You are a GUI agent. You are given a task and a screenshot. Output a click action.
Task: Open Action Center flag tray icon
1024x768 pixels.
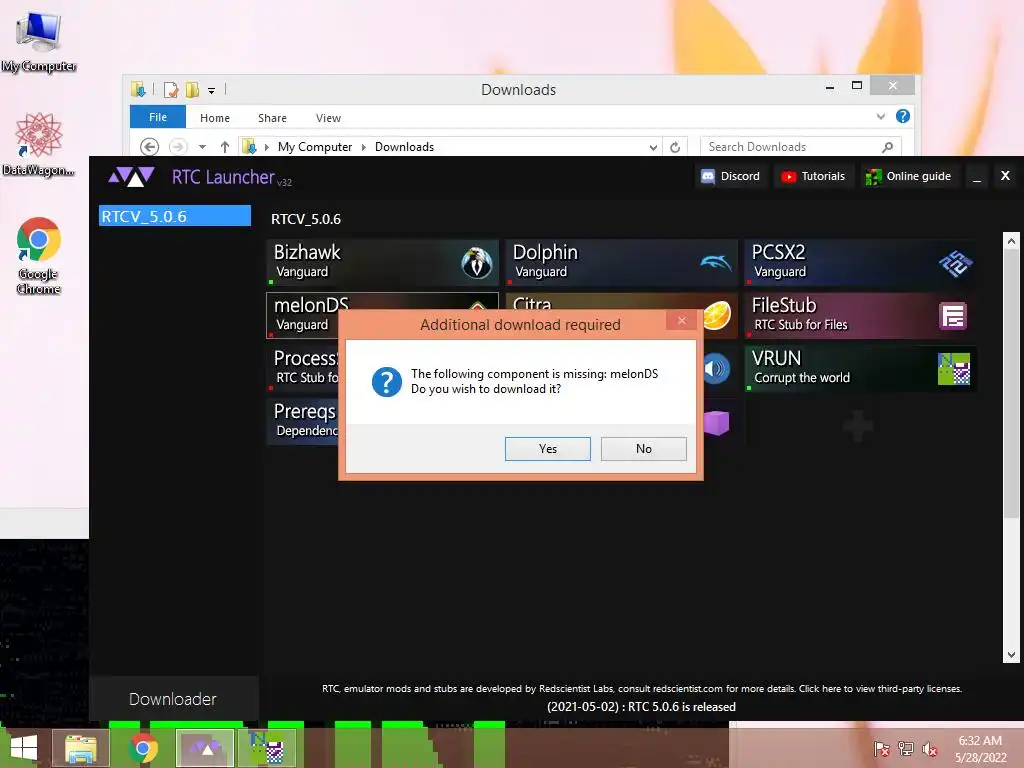[x=882, y=748]
